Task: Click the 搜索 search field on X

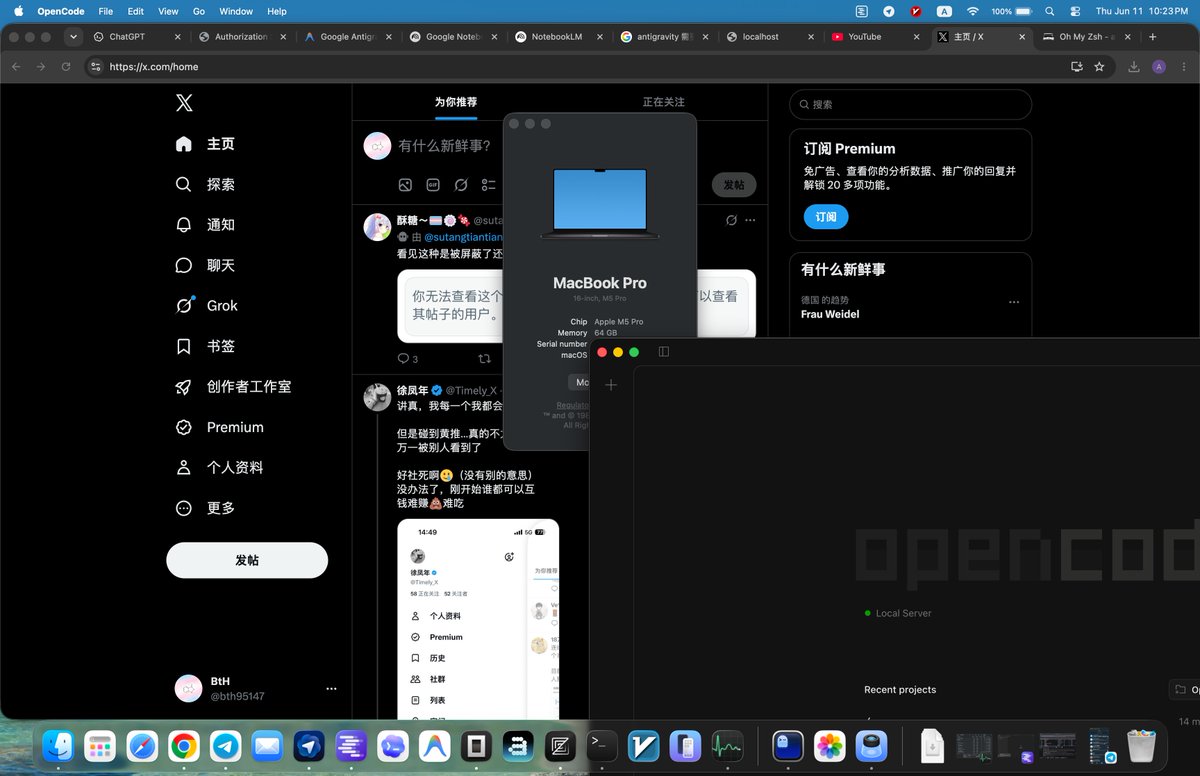Action: pos(910,104)
